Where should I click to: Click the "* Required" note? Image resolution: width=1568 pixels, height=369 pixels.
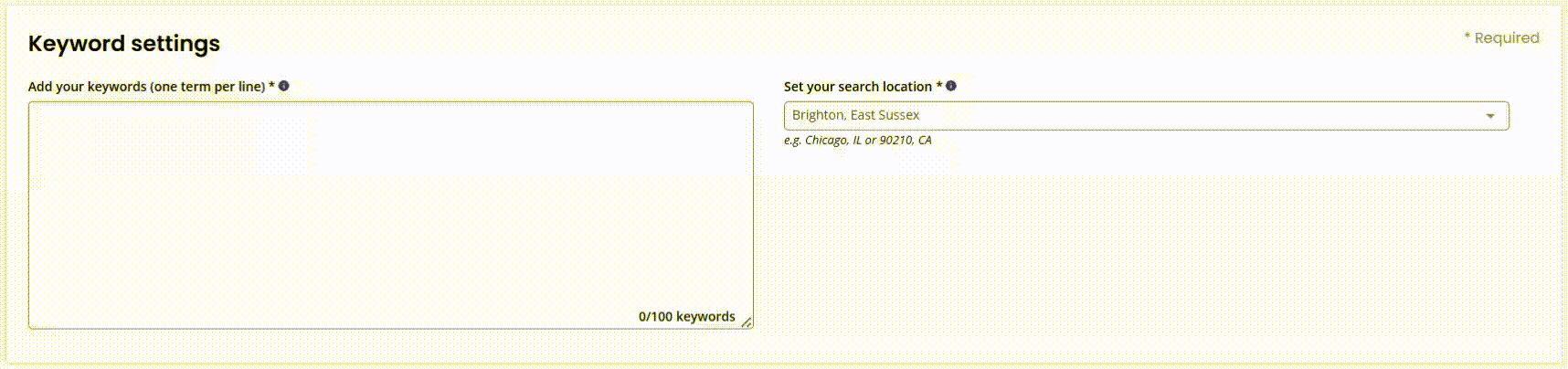coord(1501,37)
